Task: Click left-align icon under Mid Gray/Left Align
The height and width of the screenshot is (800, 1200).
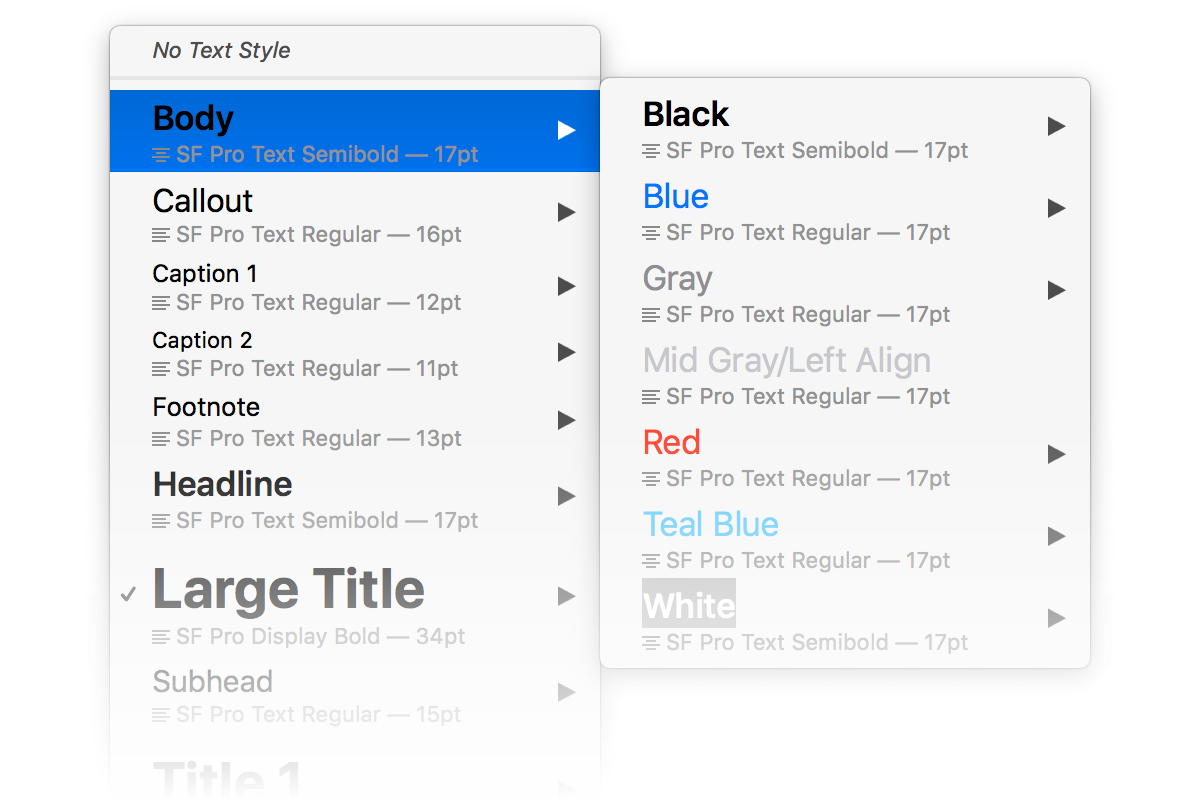Action: (651, 397)
